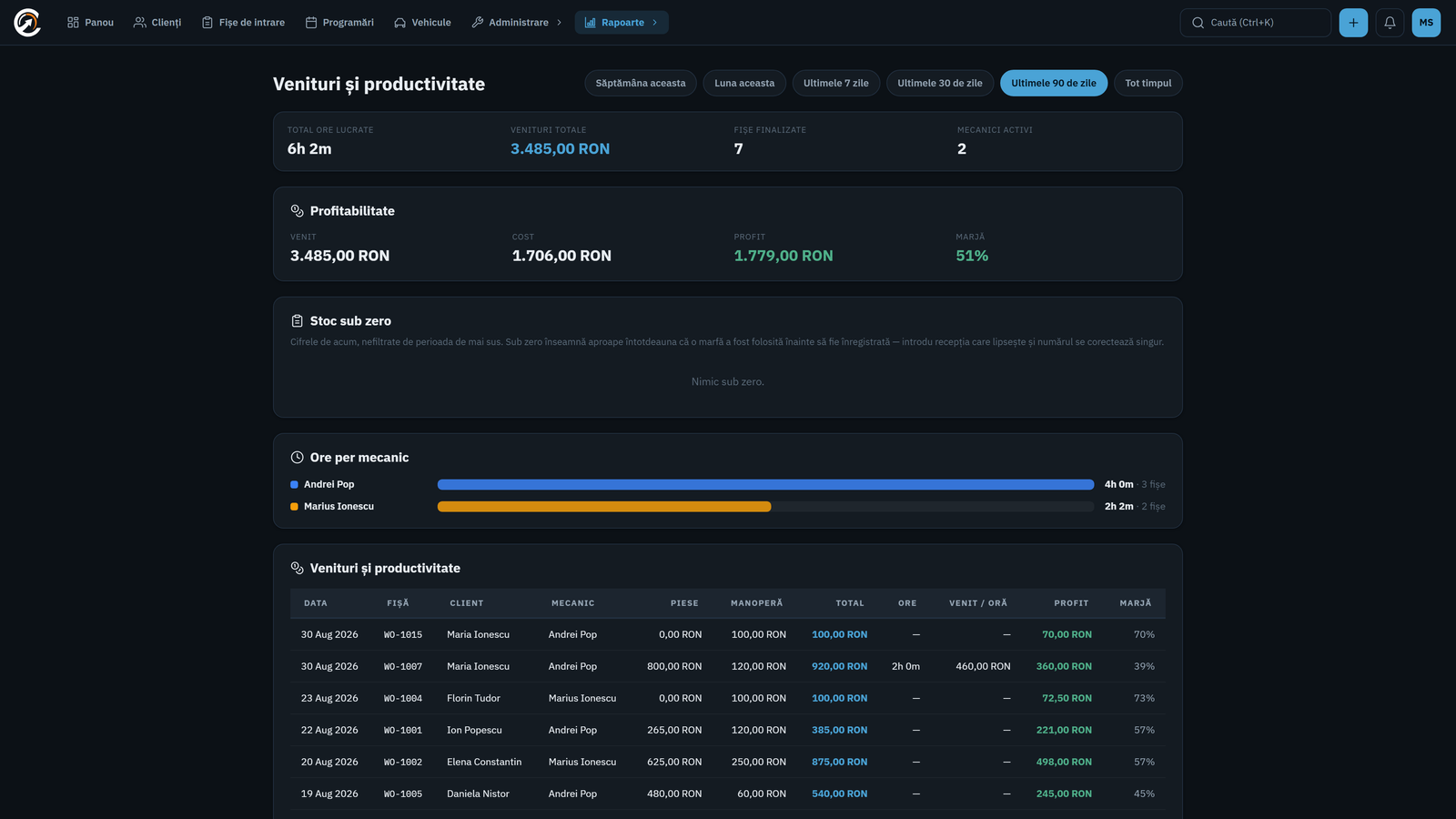Image resolution: width=1456 pixels, height=819 pixels.
Task: Click the Ultimele 7 zile button
Action: coord(835,83)
